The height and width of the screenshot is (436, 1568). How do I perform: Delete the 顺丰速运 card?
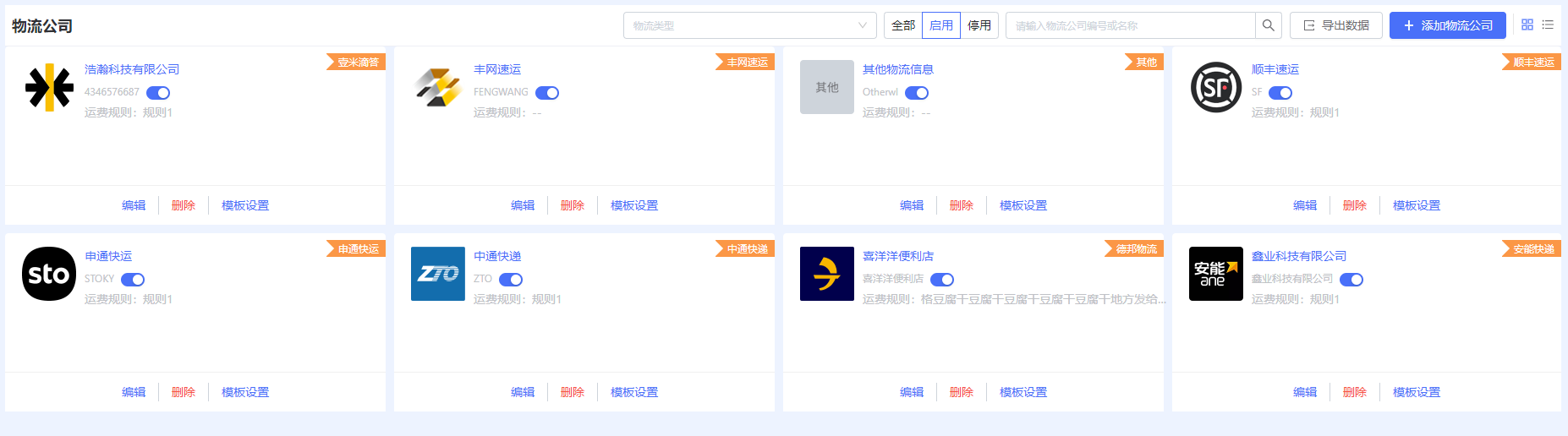[x=1355, y=205]
